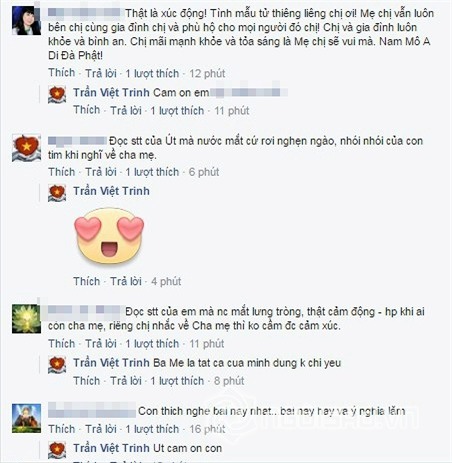Click Trần Việt Trinh avatar beside "Ut cam on con" reply
452x463 pixels.
57,450
